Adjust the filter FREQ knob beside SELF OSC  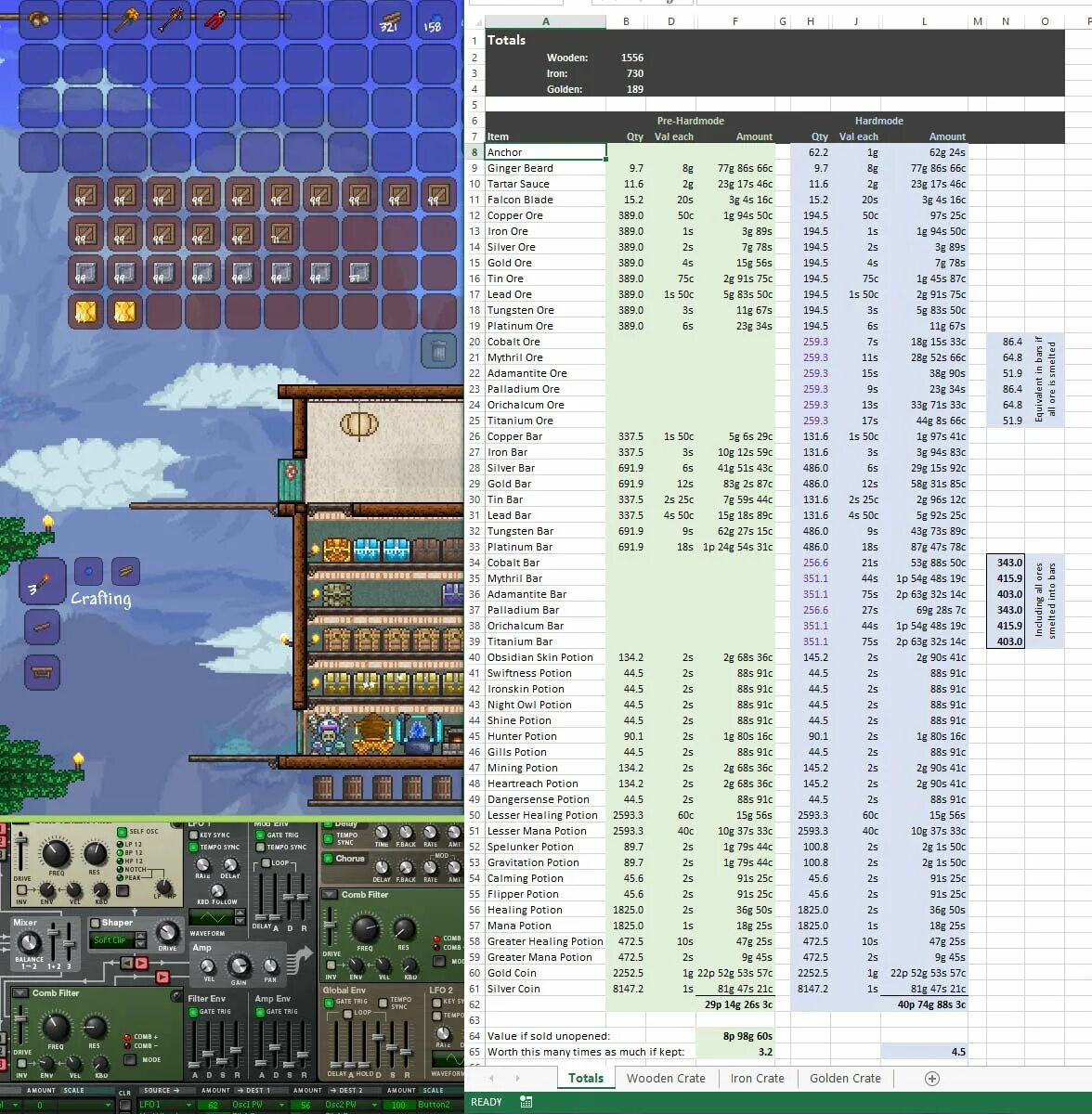[x=56, y=853]
